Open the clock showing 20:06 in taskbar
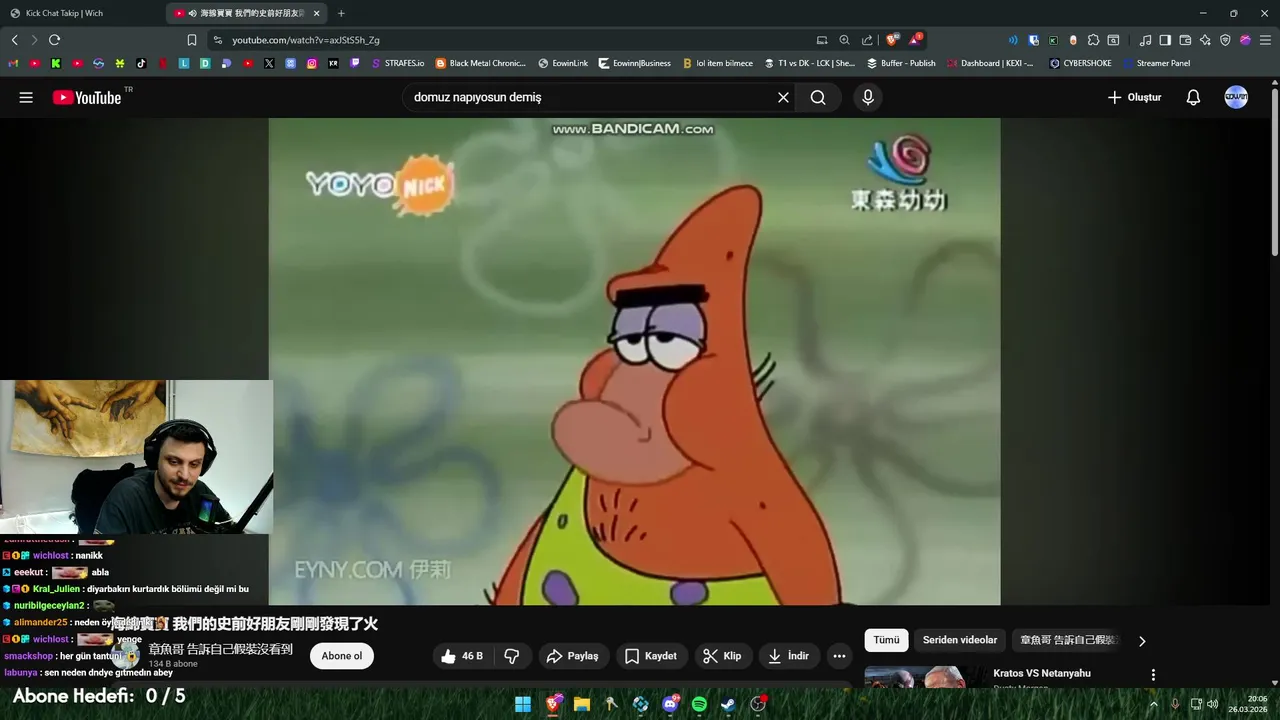Screen dimensions: 1280x720 tap(1248, 704)
